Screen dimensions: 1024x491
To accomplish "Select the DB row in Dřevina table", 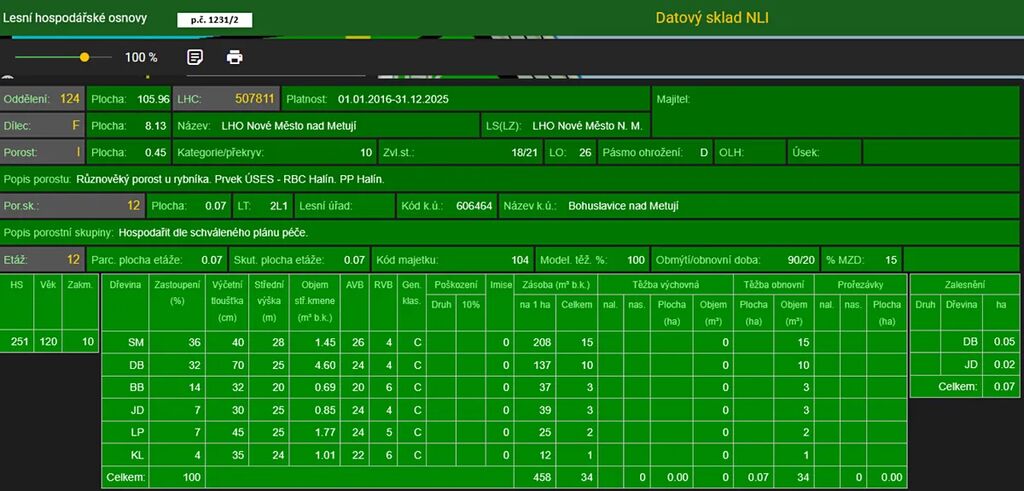I will 136,364.
